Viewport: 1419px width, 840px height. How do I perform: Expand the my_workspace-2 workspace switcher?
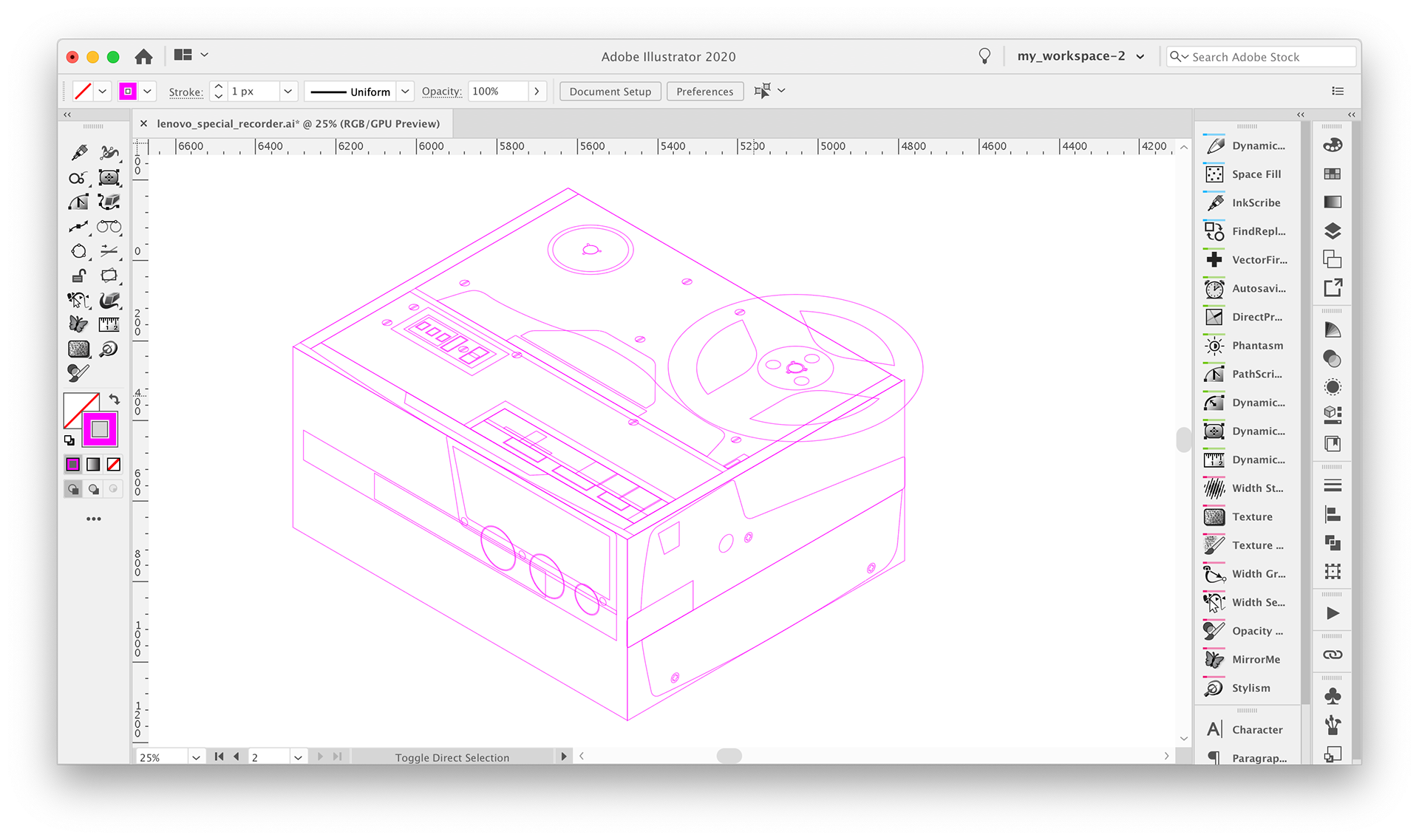pyautogui.click(x=1140, y=57)
